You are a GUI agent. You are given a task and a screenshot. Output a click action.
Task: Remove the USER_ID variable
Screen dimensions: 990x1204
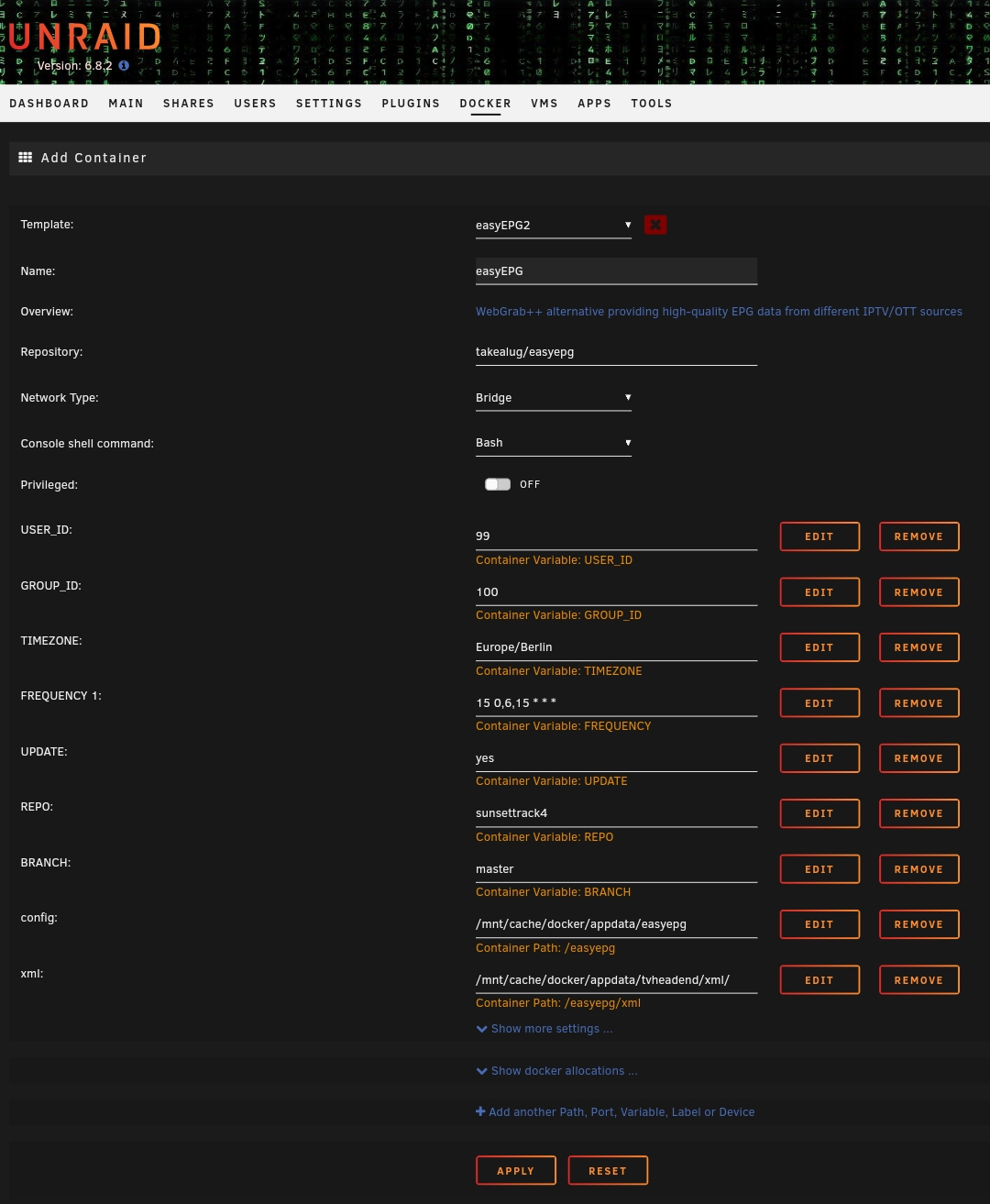click(918, 536)
